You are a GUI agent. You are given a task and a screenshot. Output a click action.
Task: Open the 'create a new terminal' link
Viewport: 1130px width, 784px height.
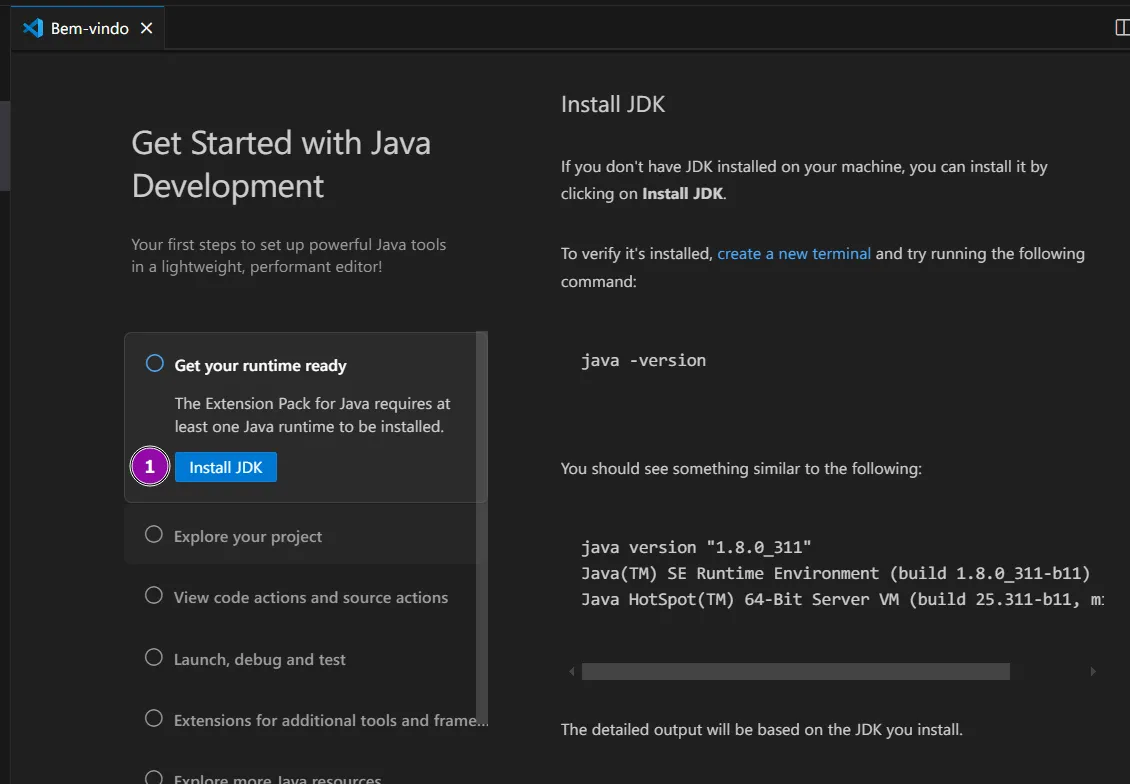click(794, 254)
